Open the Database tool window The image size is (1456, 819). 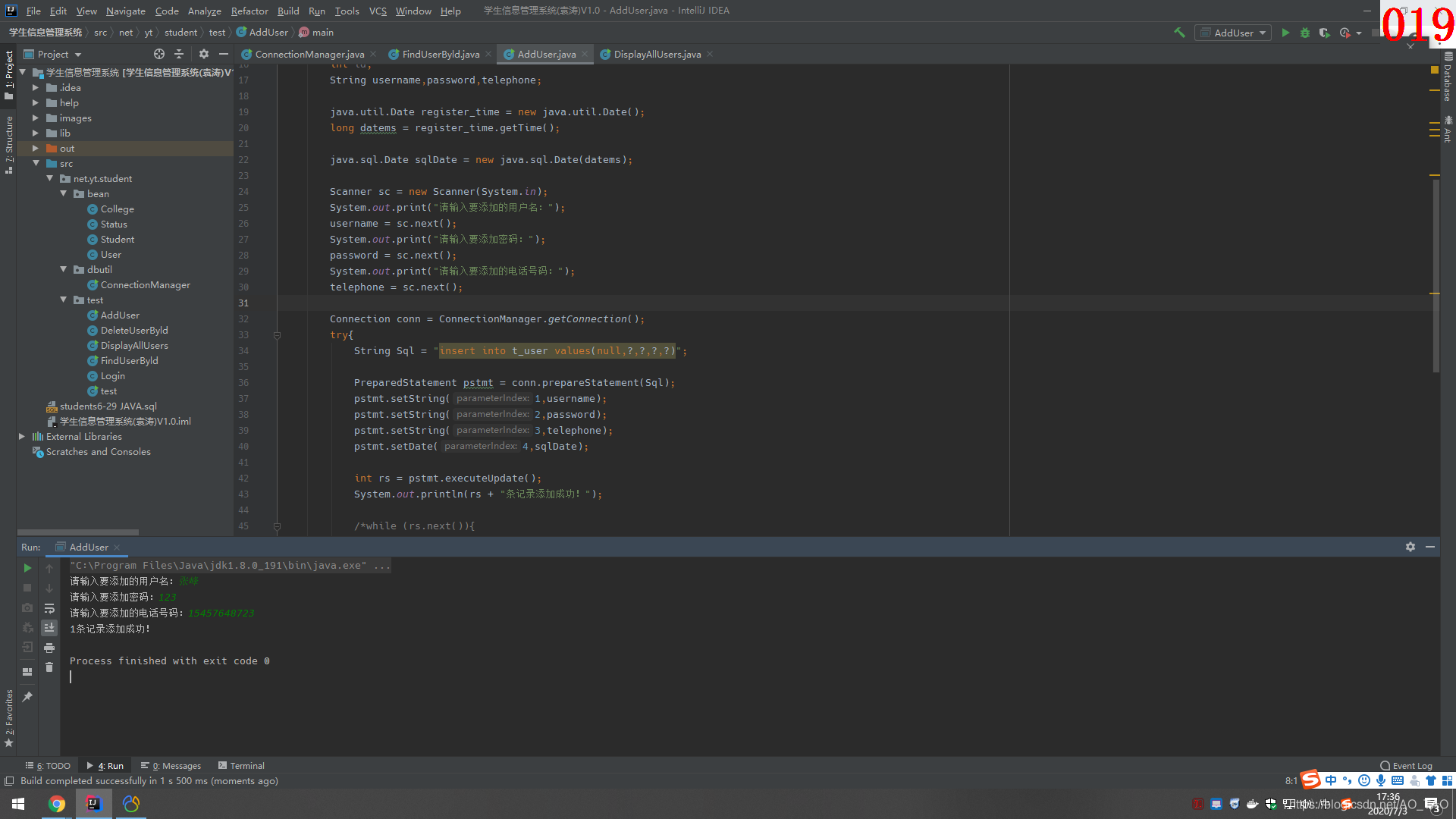tap(1448, 77)
